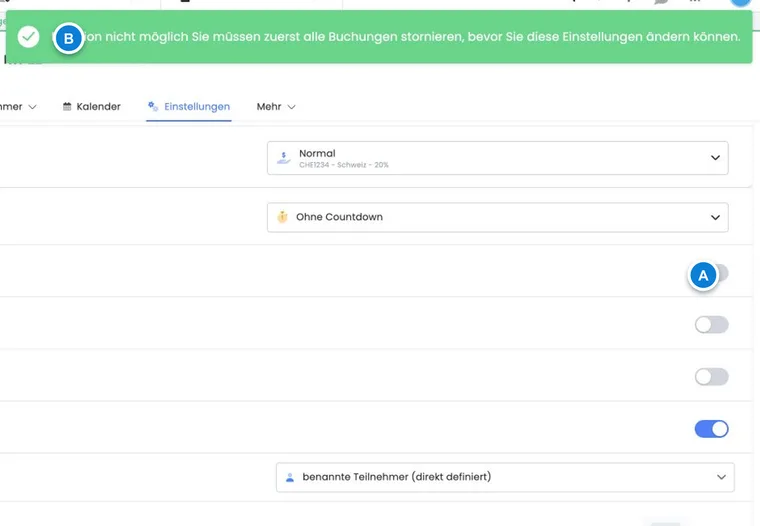Click the gears icon beside Einstellungen
This screenshot has width=760, height=526.
click(153, 106)
